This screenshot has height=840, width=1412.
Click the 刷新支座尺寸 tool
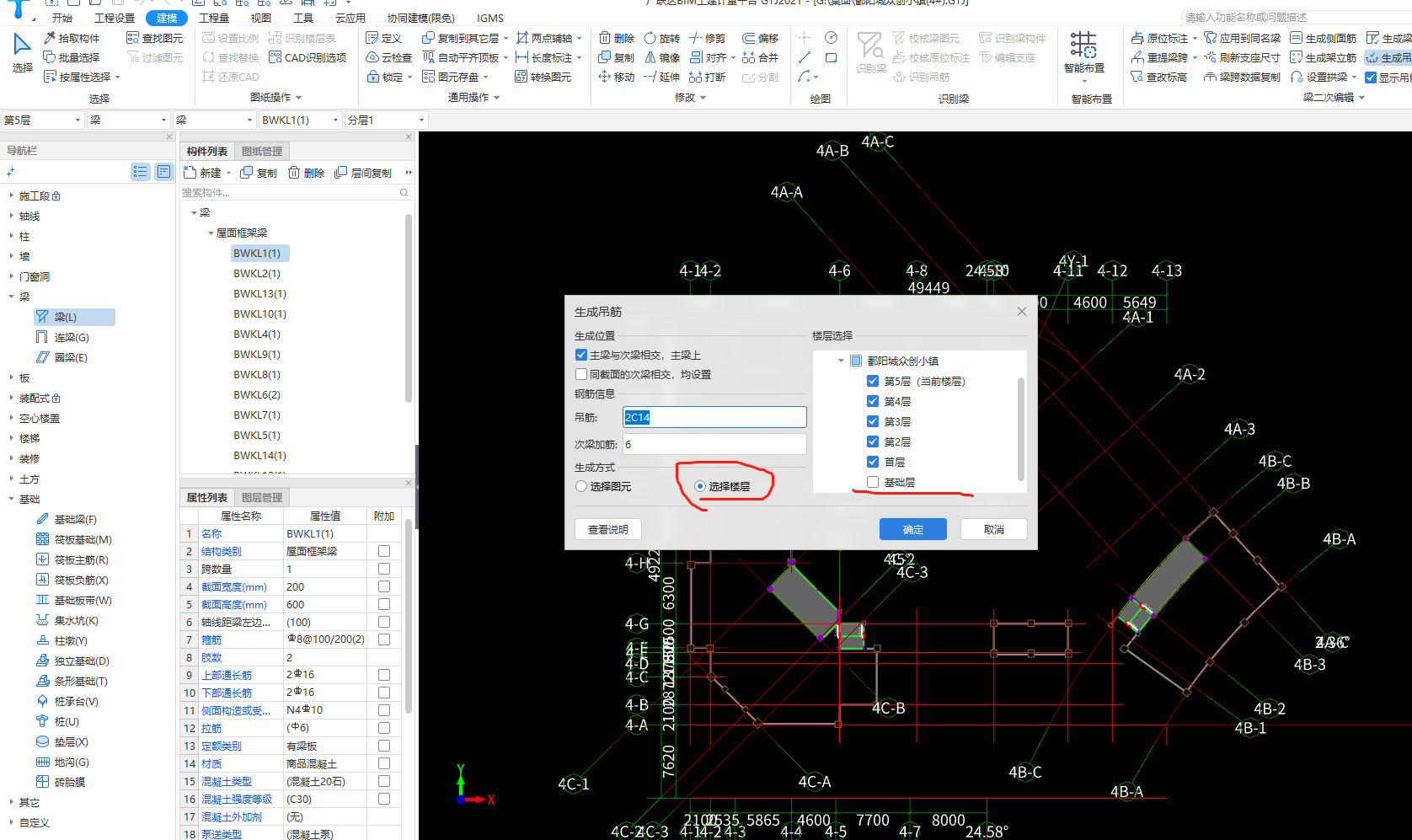[1243, 57]
